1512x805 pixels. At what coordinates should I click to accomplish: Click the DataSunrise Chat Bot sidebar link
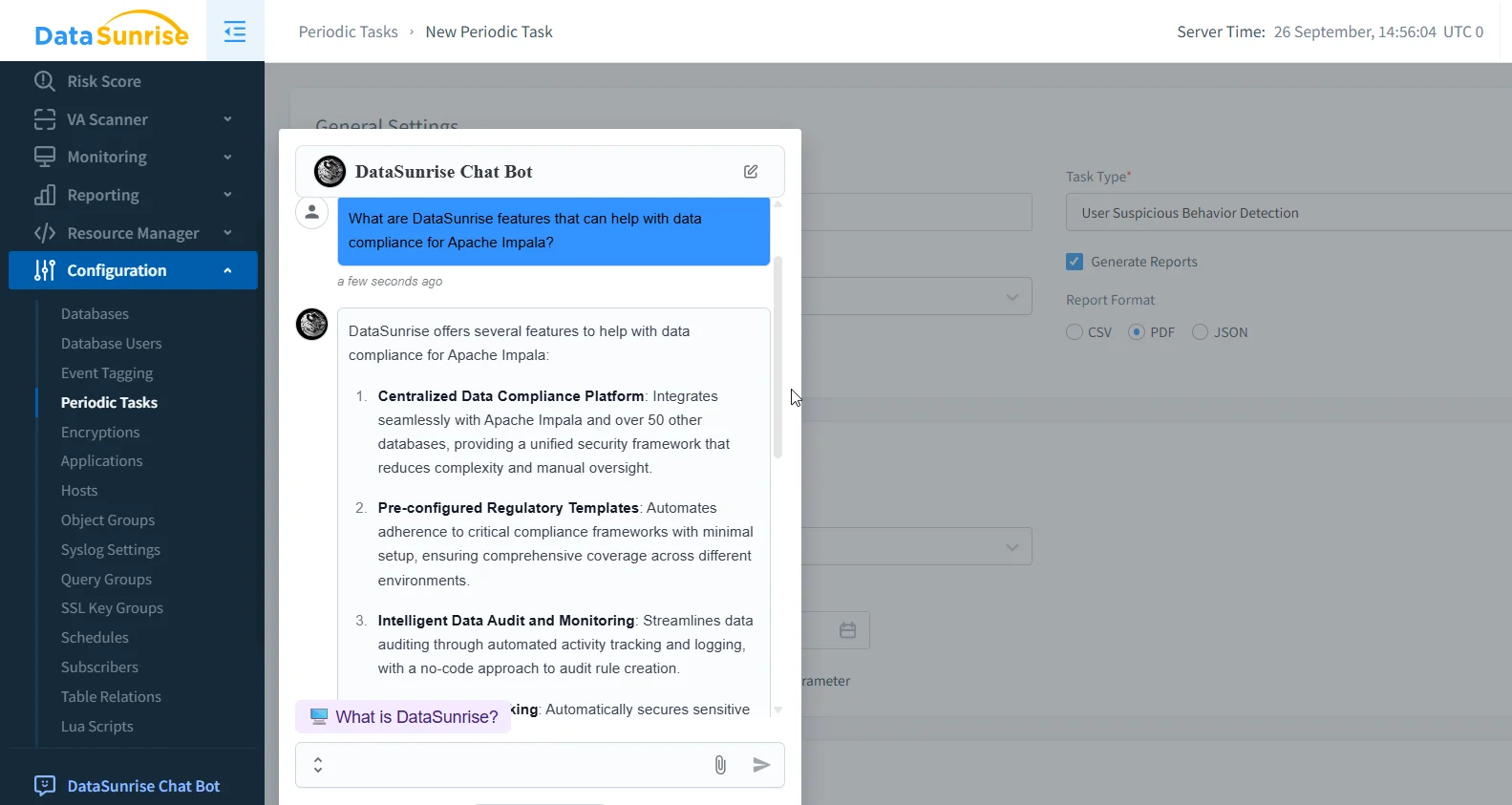coord(143,786)
